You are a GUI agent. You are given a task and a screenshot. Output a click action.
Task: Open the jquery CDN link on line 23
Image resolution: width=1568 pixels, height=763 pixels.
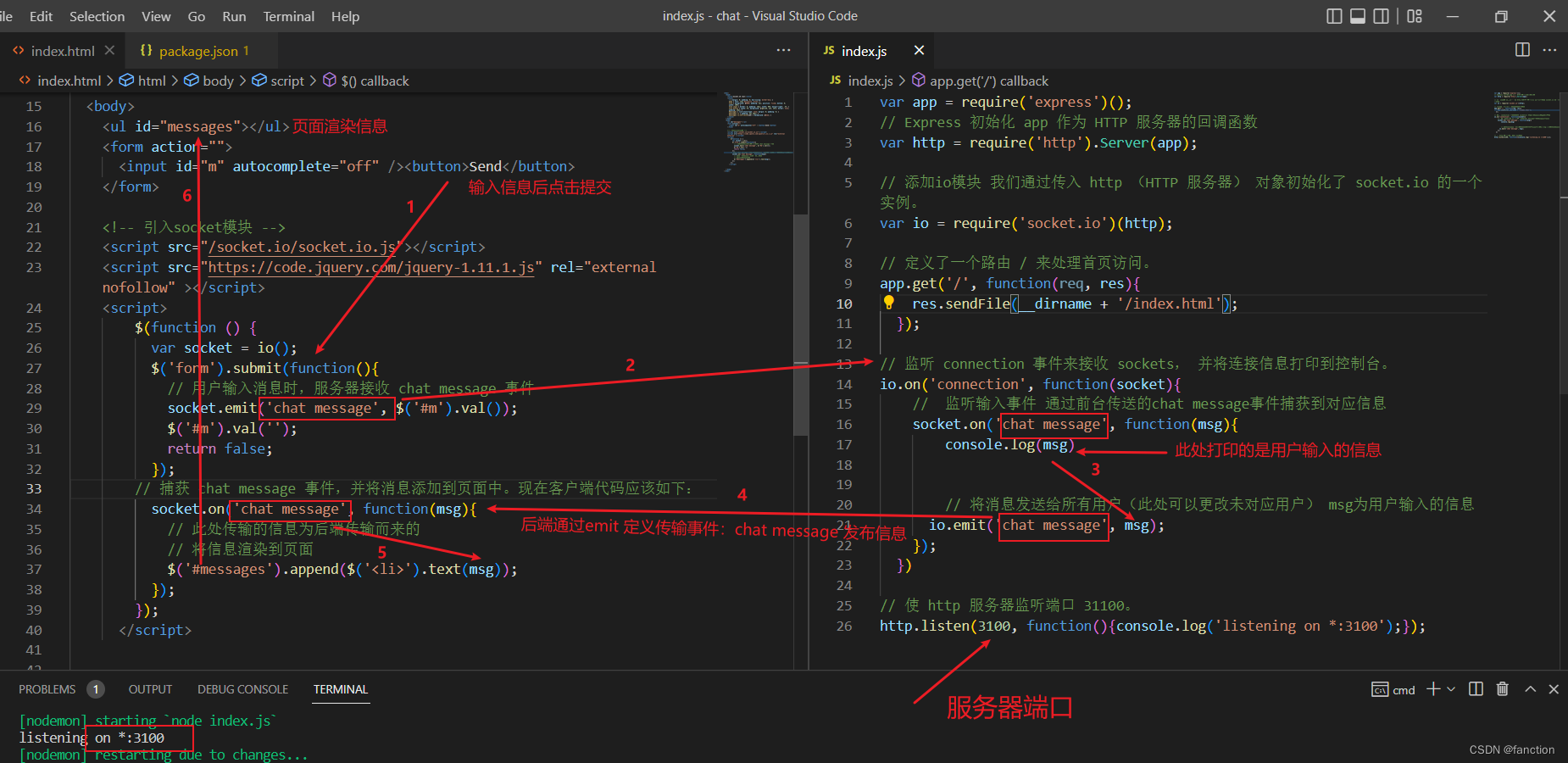point(370,267)
